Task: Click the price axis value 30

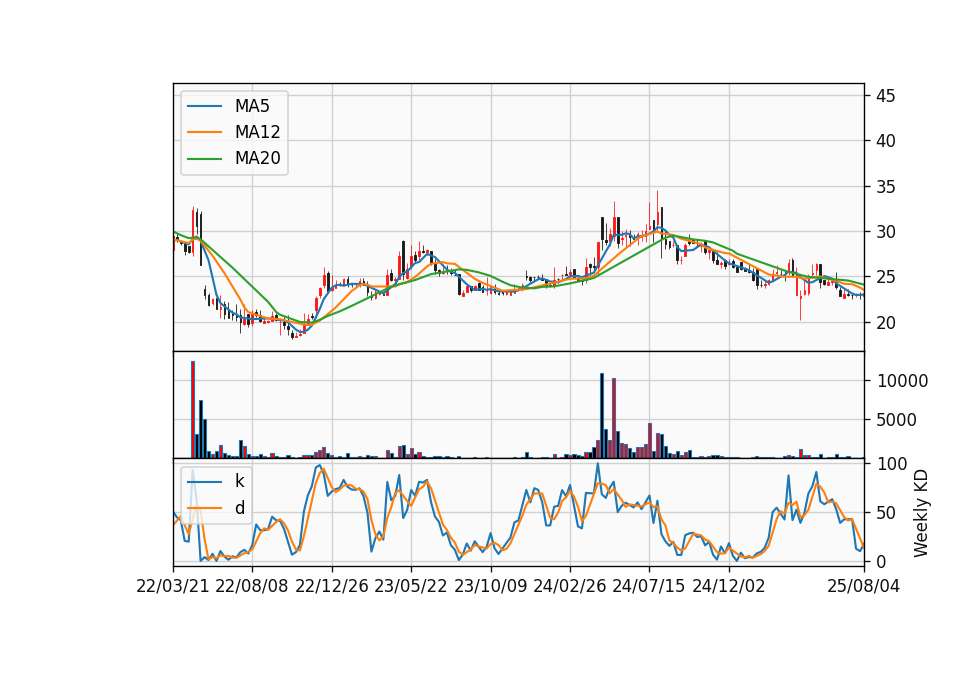Action: [x=885, y=232]
